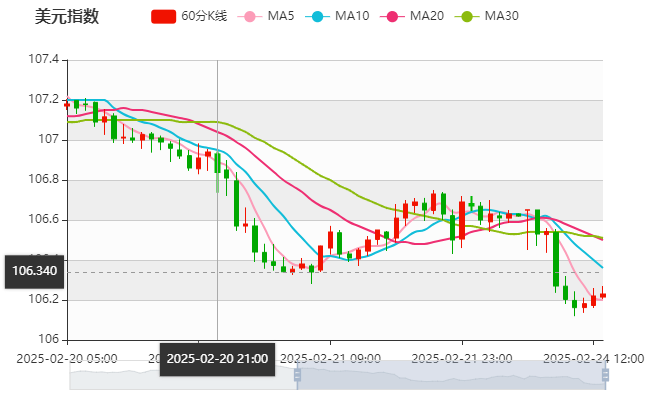Toggle the 60分K线 series in the legend
Screen dimensions: 670x400
189,16
